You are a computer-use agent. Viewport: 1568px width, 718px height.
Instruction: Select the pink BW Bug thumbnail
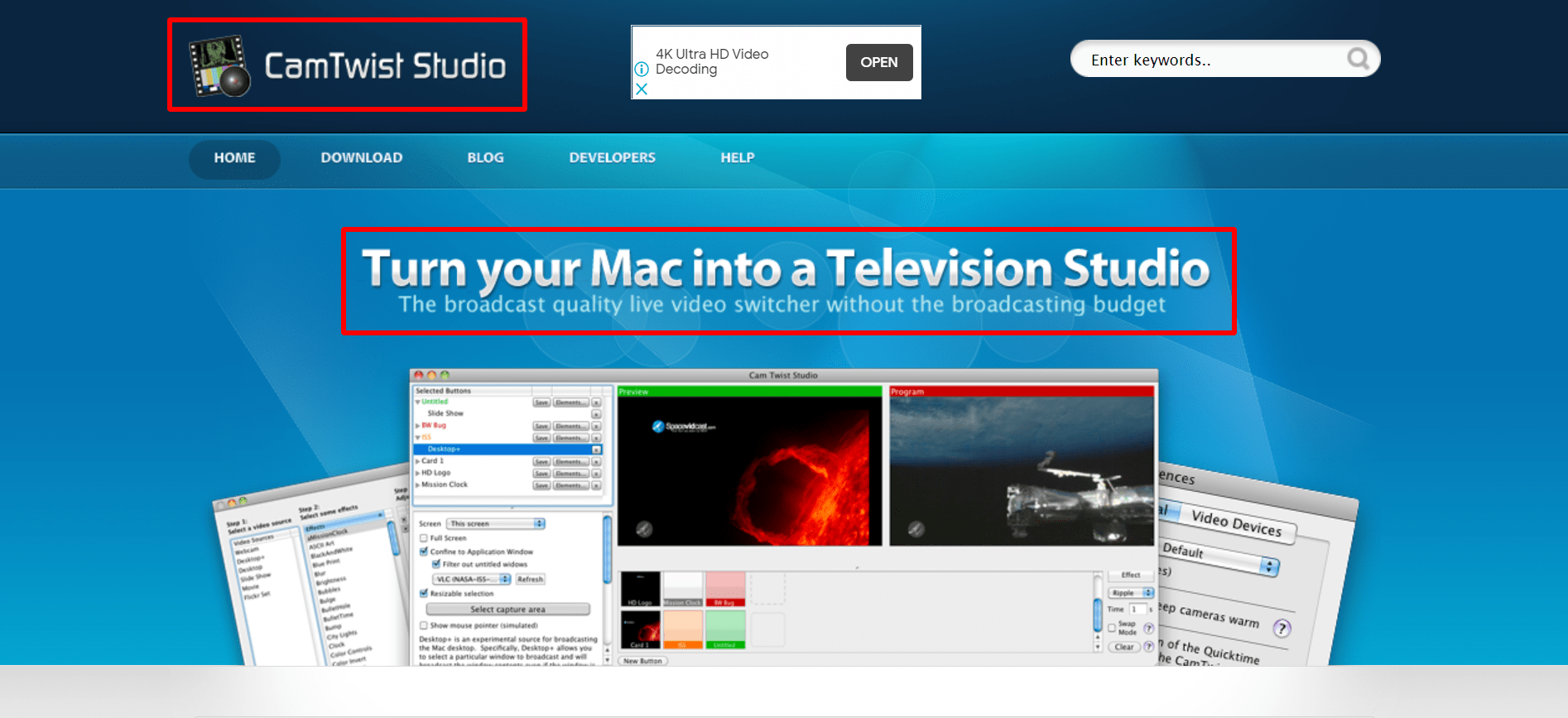[x=725, y=589]
